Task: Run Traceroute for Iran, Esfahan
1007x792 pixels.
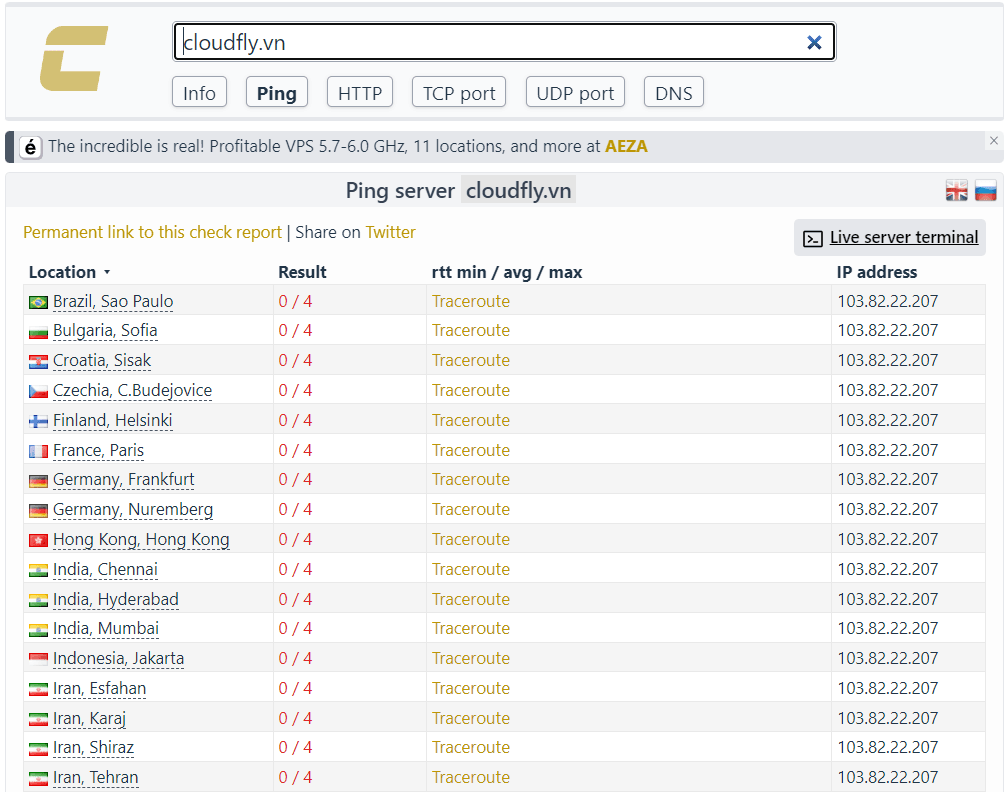Action: [471, 688]
